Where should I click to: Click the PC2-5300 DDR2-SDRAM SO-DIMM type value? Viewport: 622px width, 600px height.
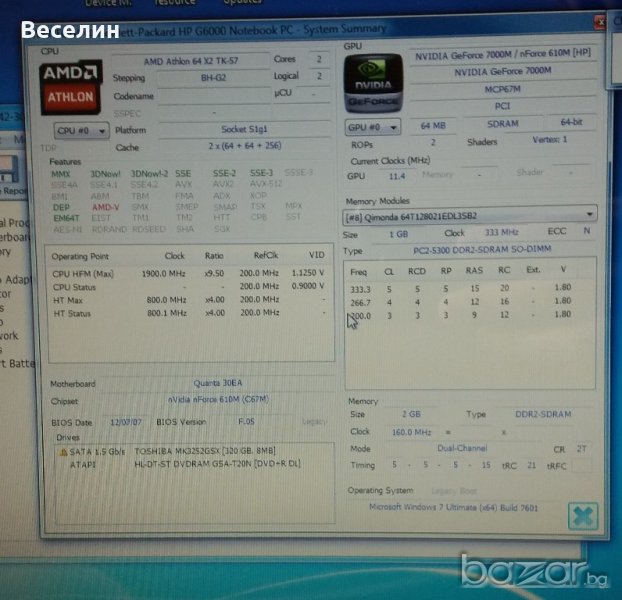coord(482,249)
